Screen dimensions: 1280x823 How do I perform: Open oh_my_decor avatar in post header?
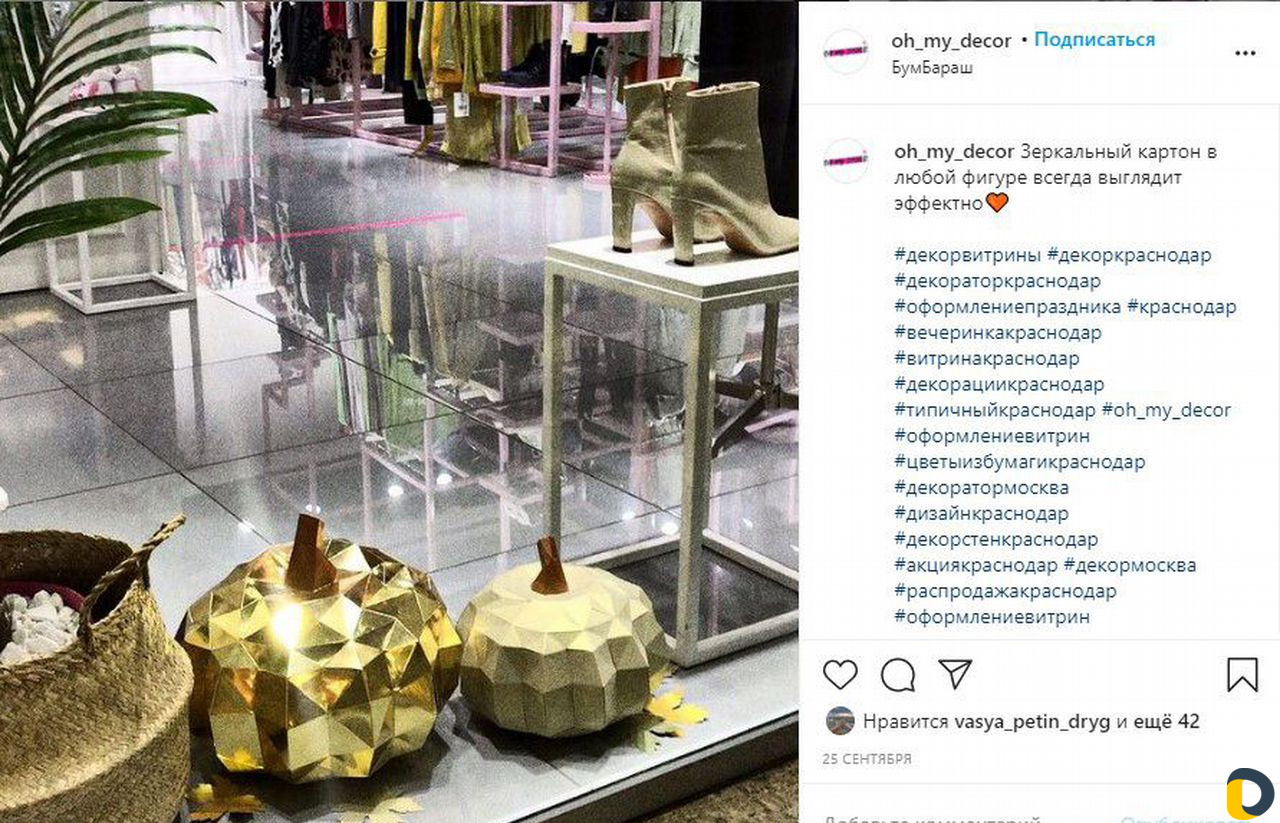coord(846,52)
